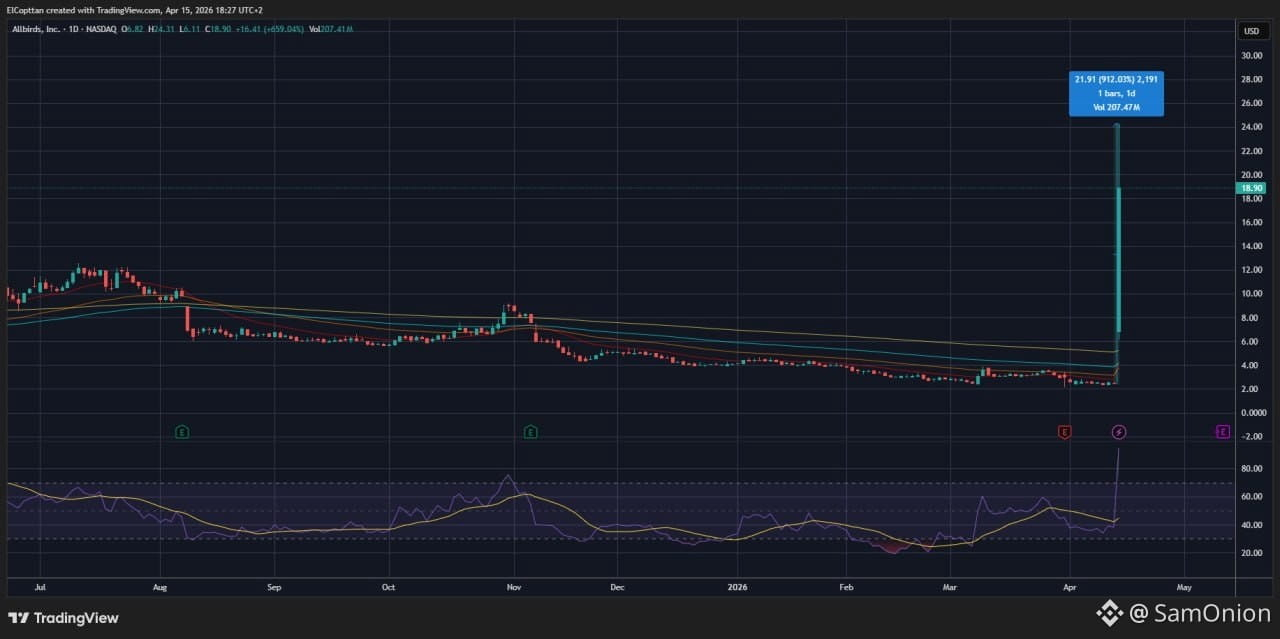Click 60.00 on the RSI scale
1280x639 pixels.
tap(1251, 497)
